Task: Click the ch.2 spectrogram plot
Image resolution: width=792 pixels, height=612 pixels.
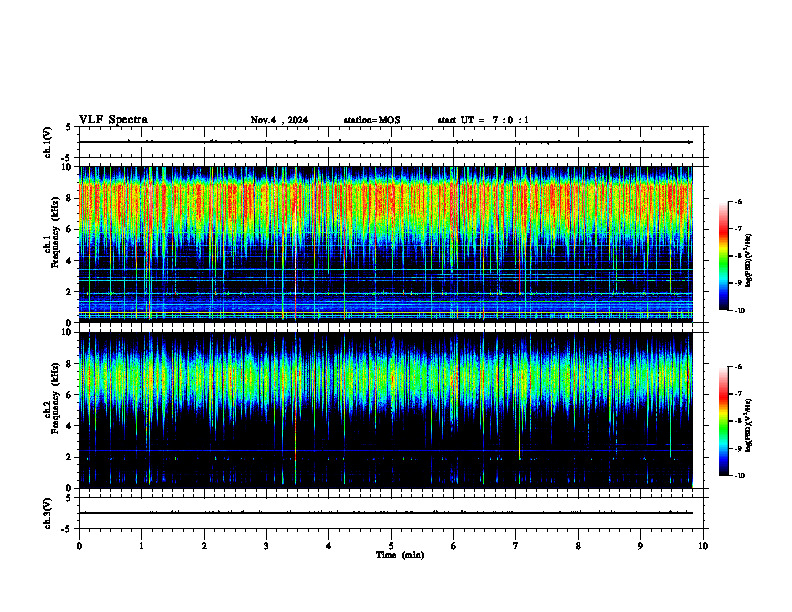Action: point(386,410)
